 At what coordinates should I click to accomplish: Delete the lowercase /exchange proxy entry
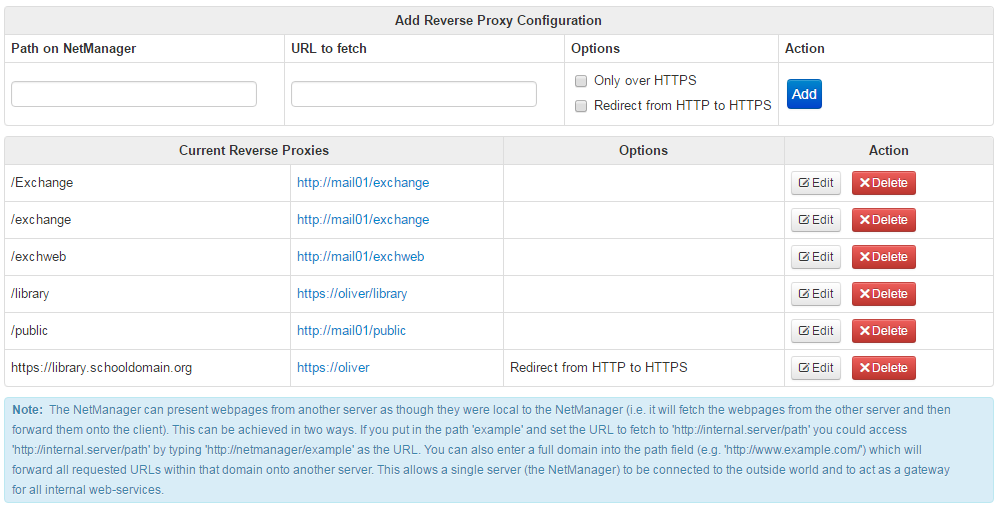tap(883, 220)
